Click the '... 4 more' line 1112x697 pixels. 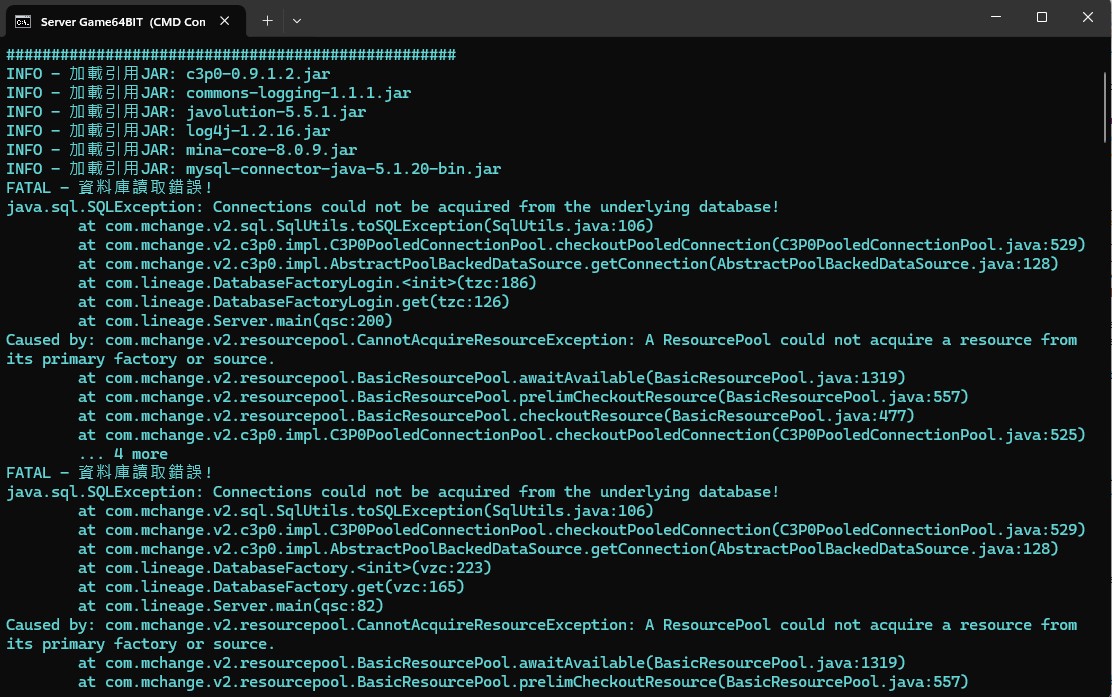(123, 454)
